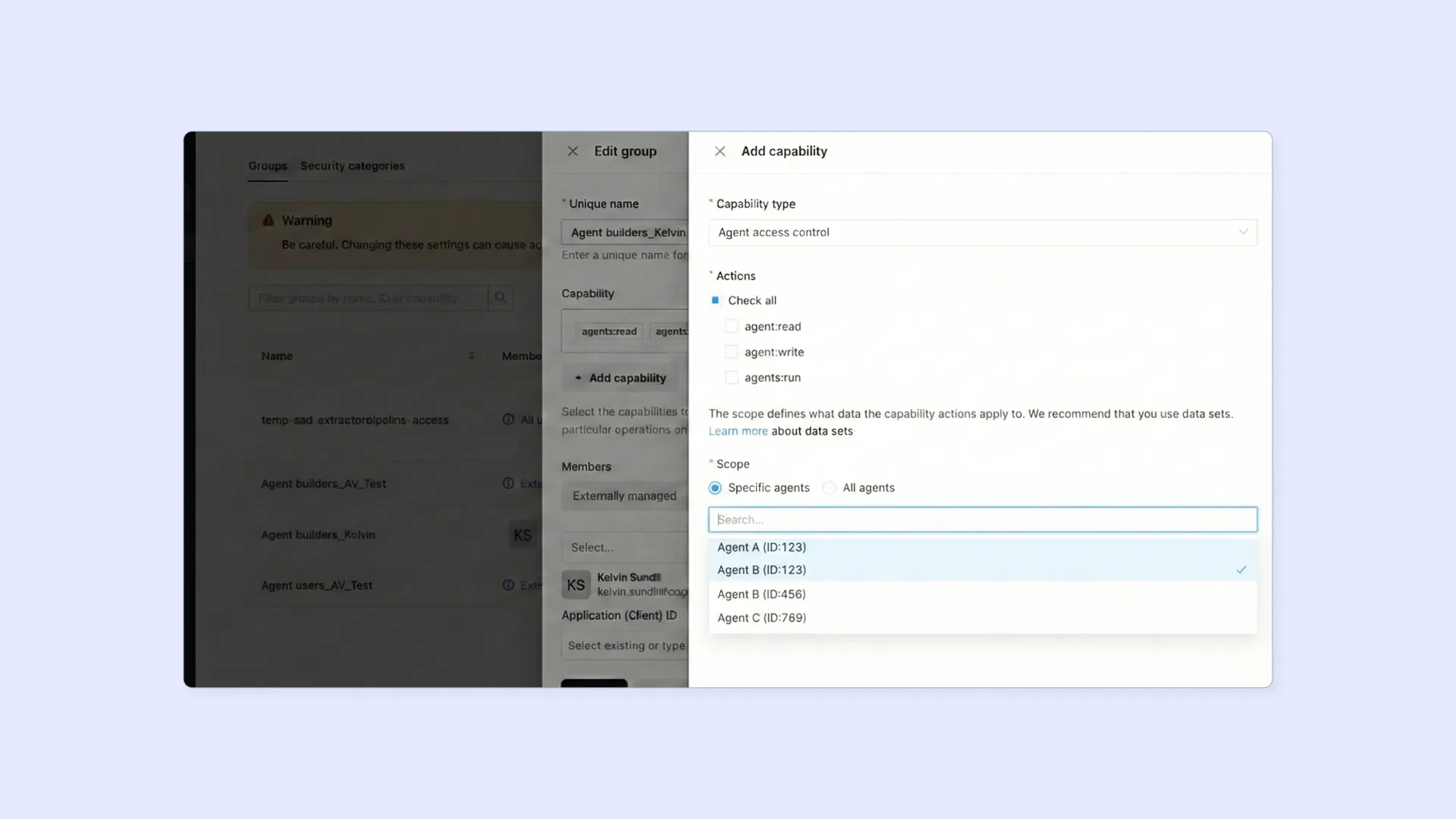Click the checkmark beside Agent B (ID:123)
The image size is (1456, 819).
[x=1241, y=570]
